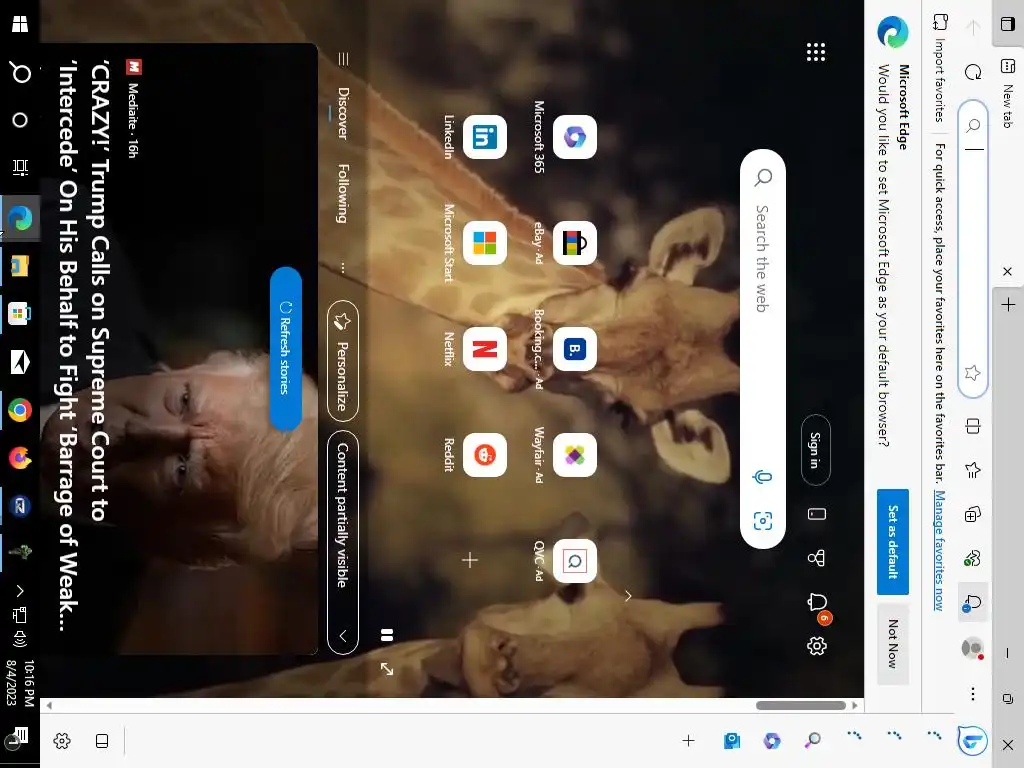Open the profile avatar in Edge toolbar

pos(972,648)
